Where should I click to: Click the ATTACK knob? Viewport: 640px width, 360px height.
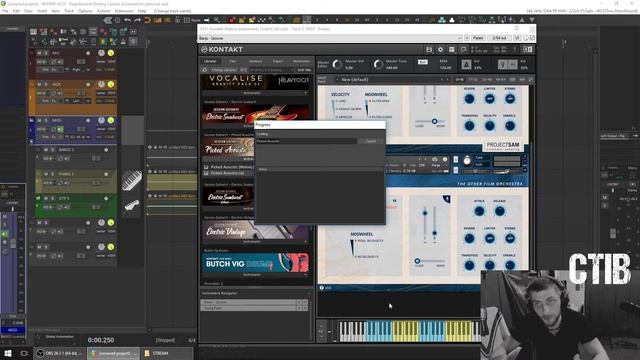[479, 211]
